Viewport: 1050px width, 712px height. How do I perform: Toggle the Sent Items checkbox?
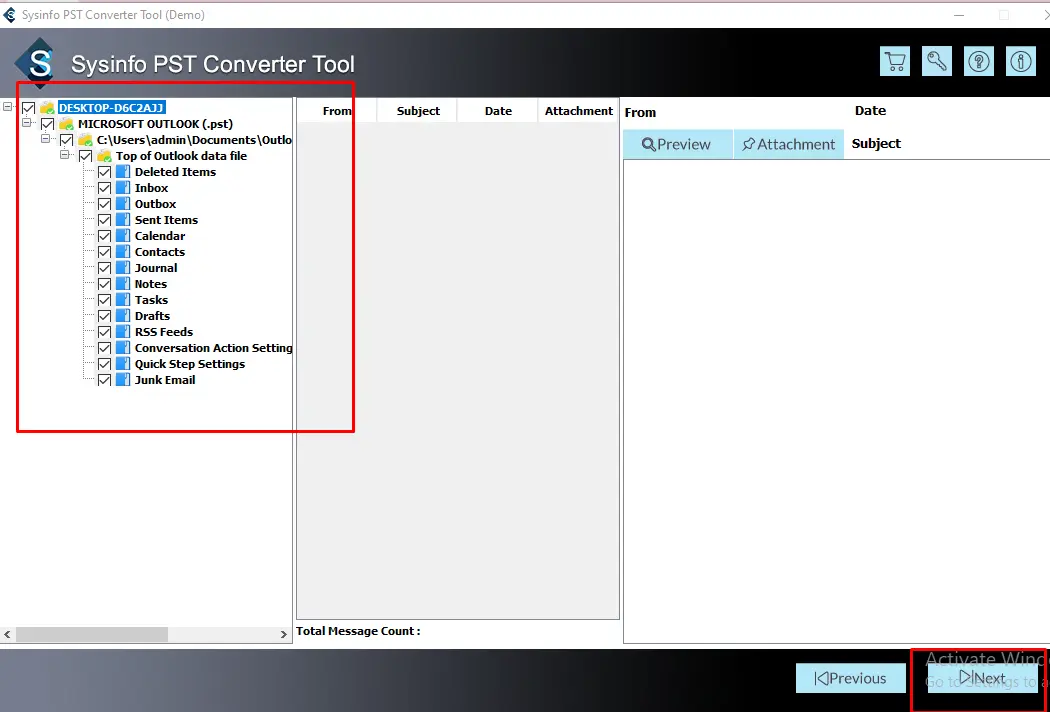click(x=104, y=220)
